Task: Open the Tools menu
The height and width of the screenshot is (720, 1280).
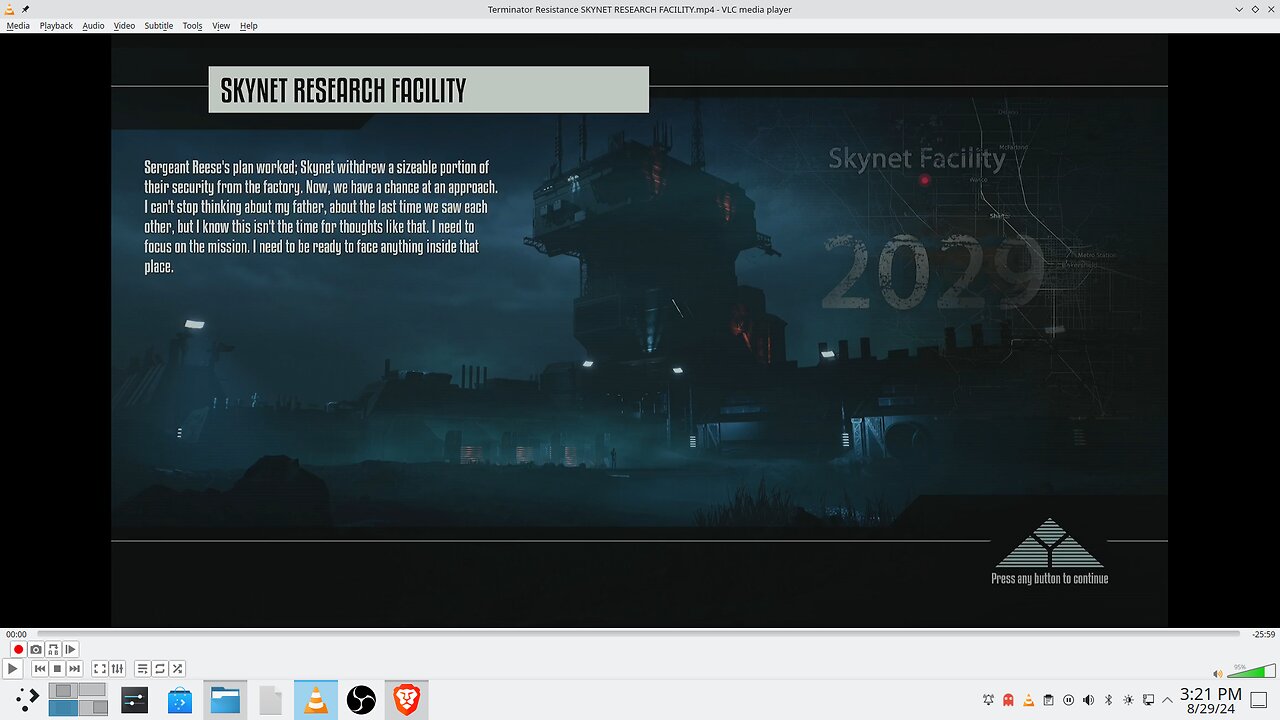Action: (192, 26)
